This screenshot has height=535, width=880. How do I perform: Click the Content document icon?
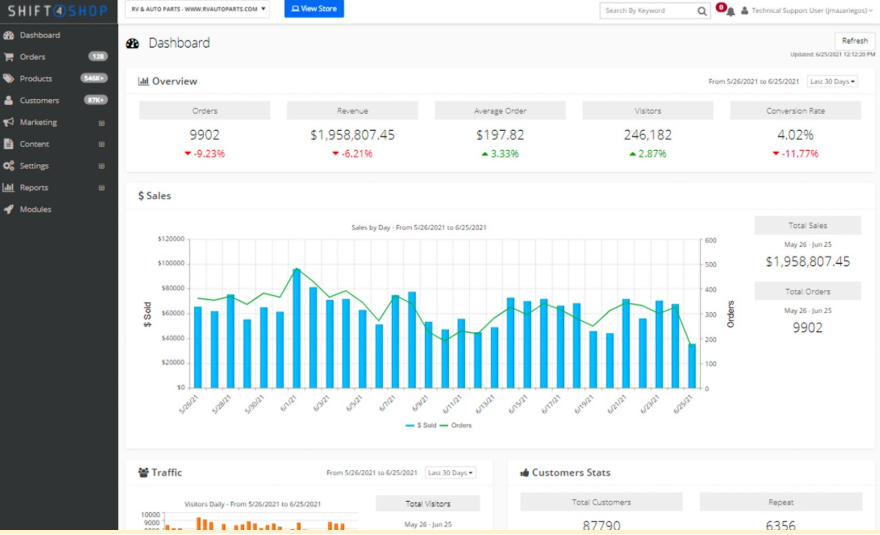8,144
